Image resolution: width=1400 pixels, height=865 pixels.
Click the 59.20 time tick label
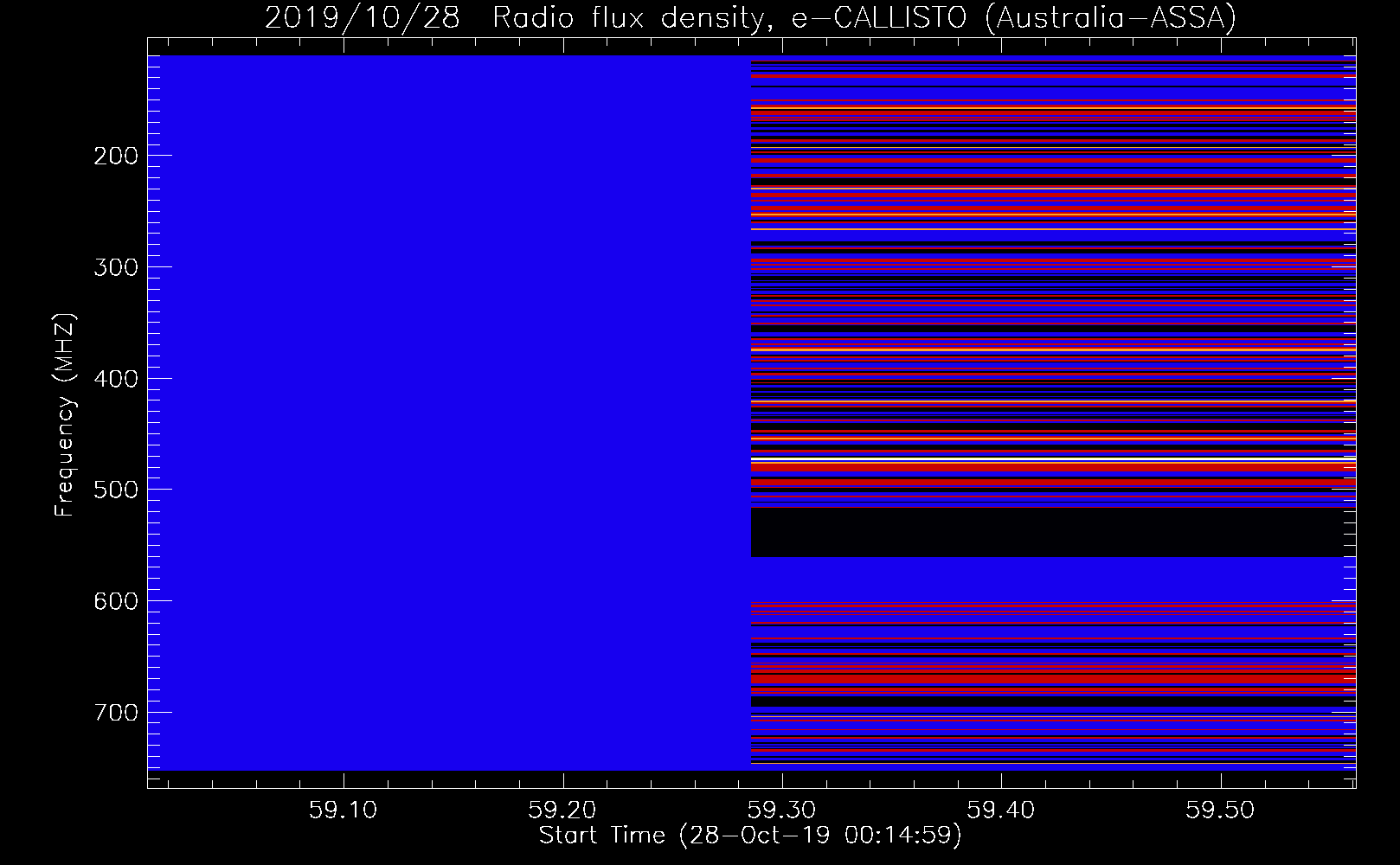click(563, 811)
